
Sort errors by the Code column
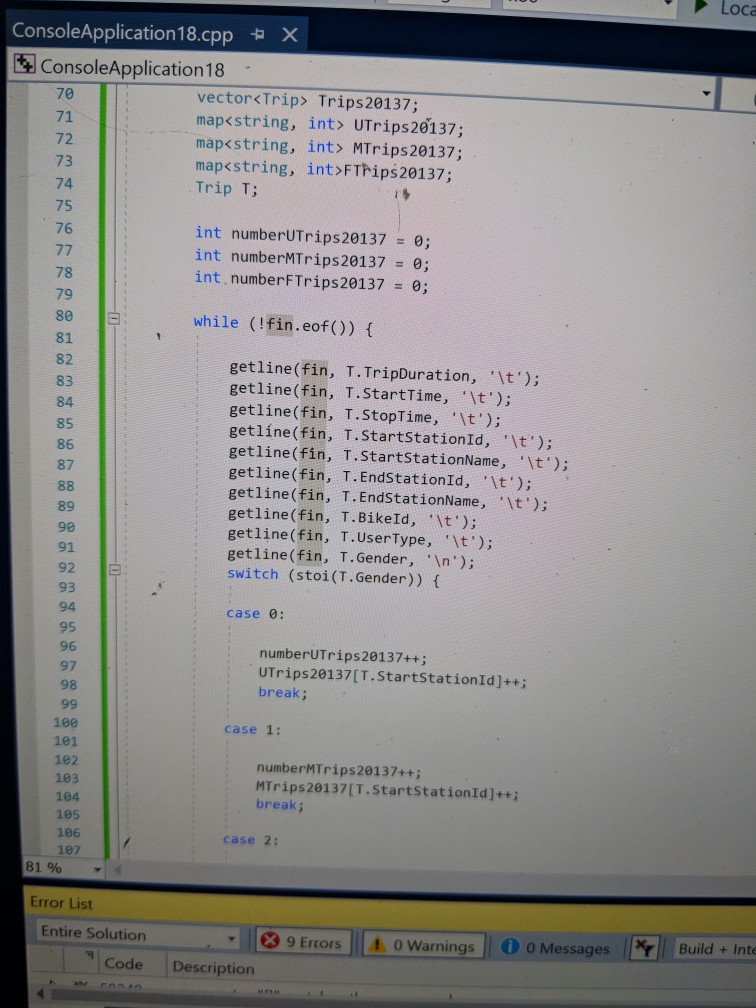pyautogui.click(x=123, y=963)
